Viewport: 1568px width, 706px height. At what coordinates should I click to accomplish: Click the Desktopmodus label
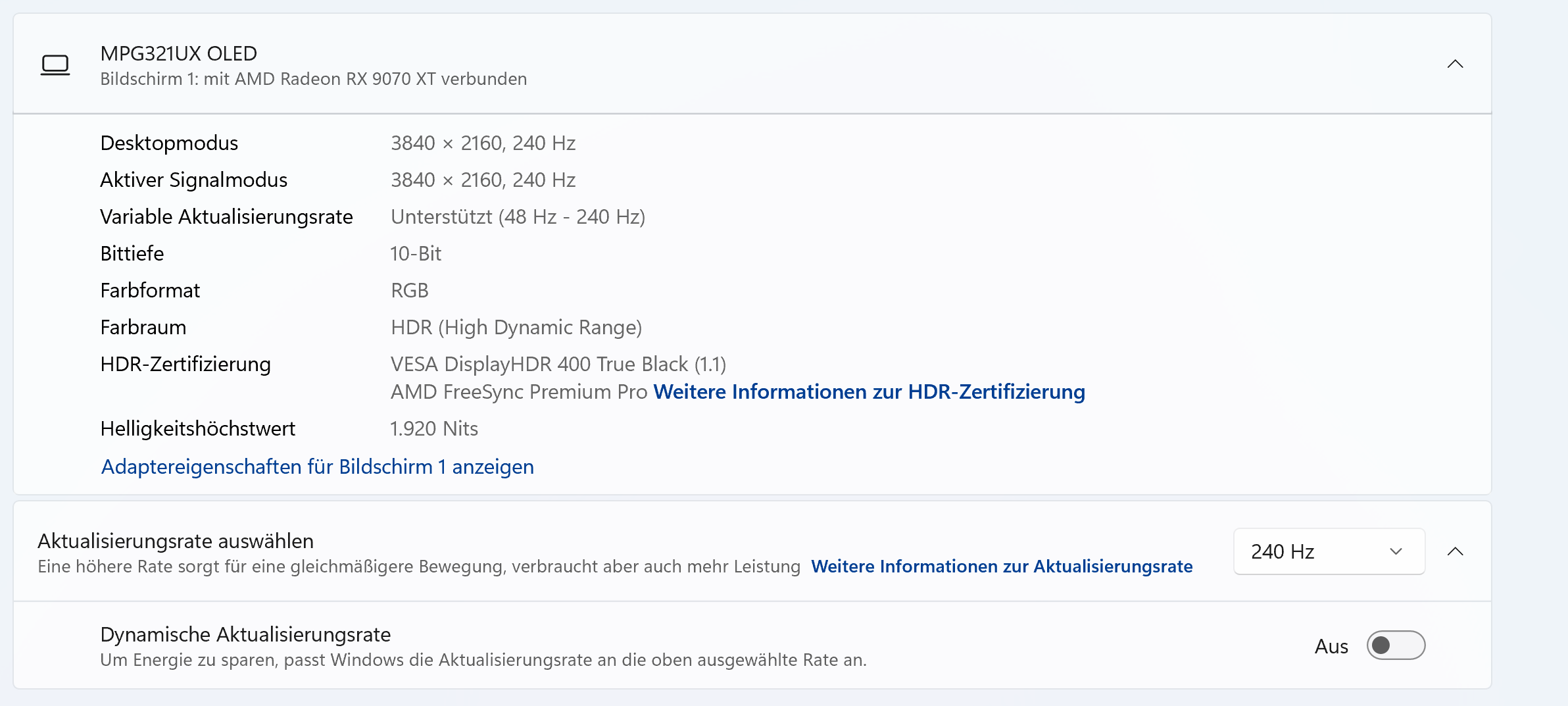[169, 143]
